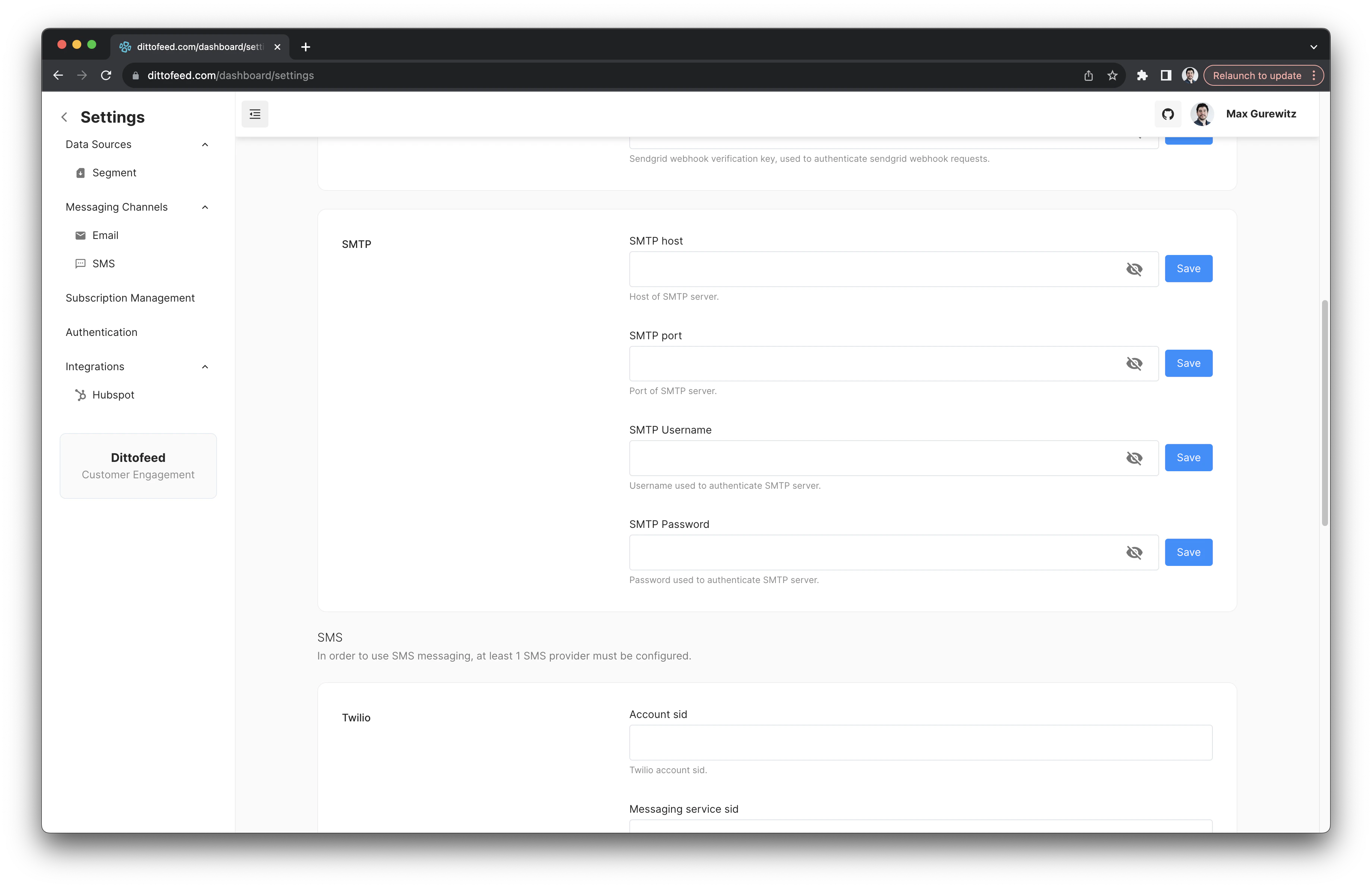Click the browser forward arrow
Image resolution: width=1372 pixels, height=888 pixels.
pyautogui.click(x=82, y=75)
